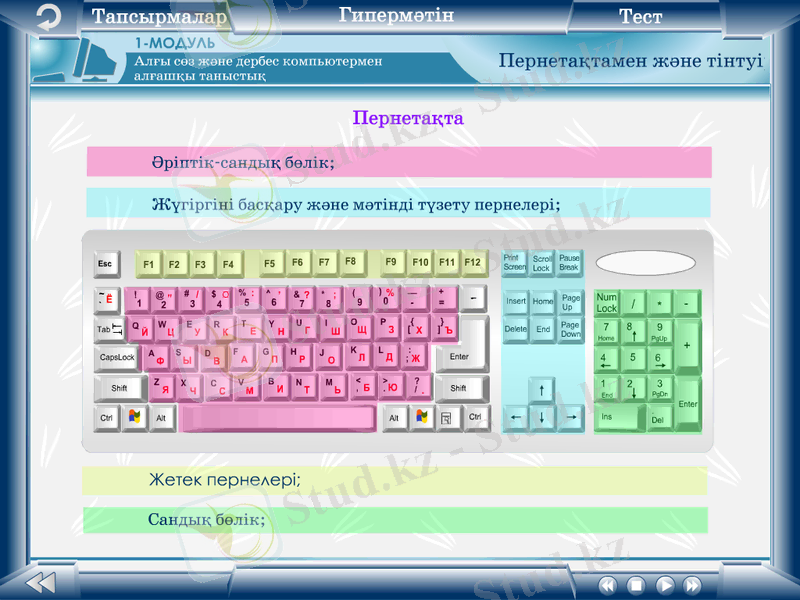Select the Жүгіргіні басқару section bar

point(398,203)
